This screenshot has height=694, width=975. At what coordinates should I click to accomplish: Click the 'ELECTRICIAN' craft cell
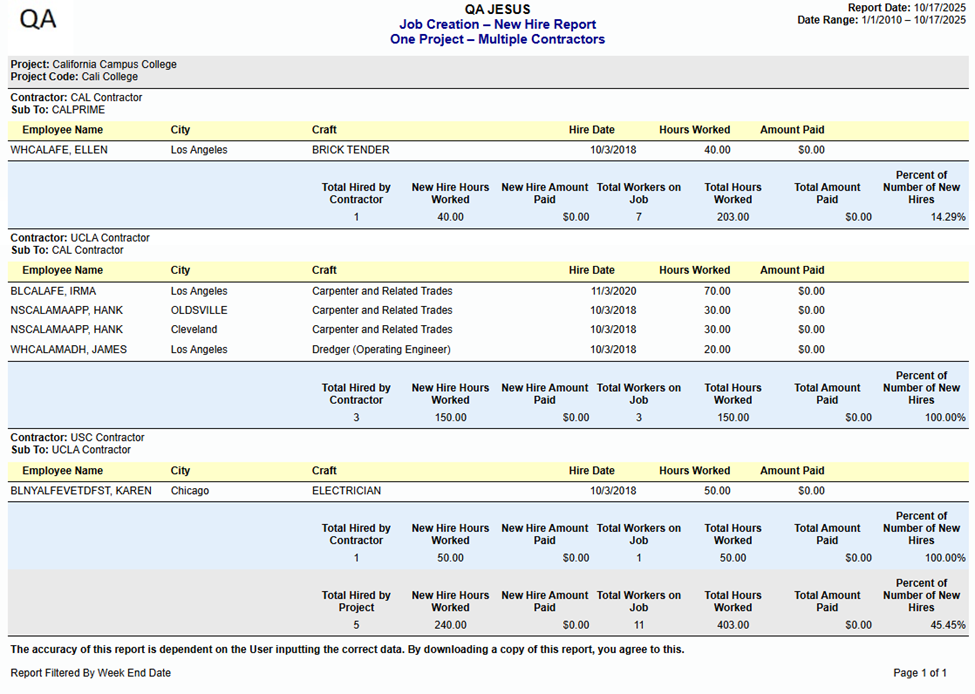coord(346,491)
